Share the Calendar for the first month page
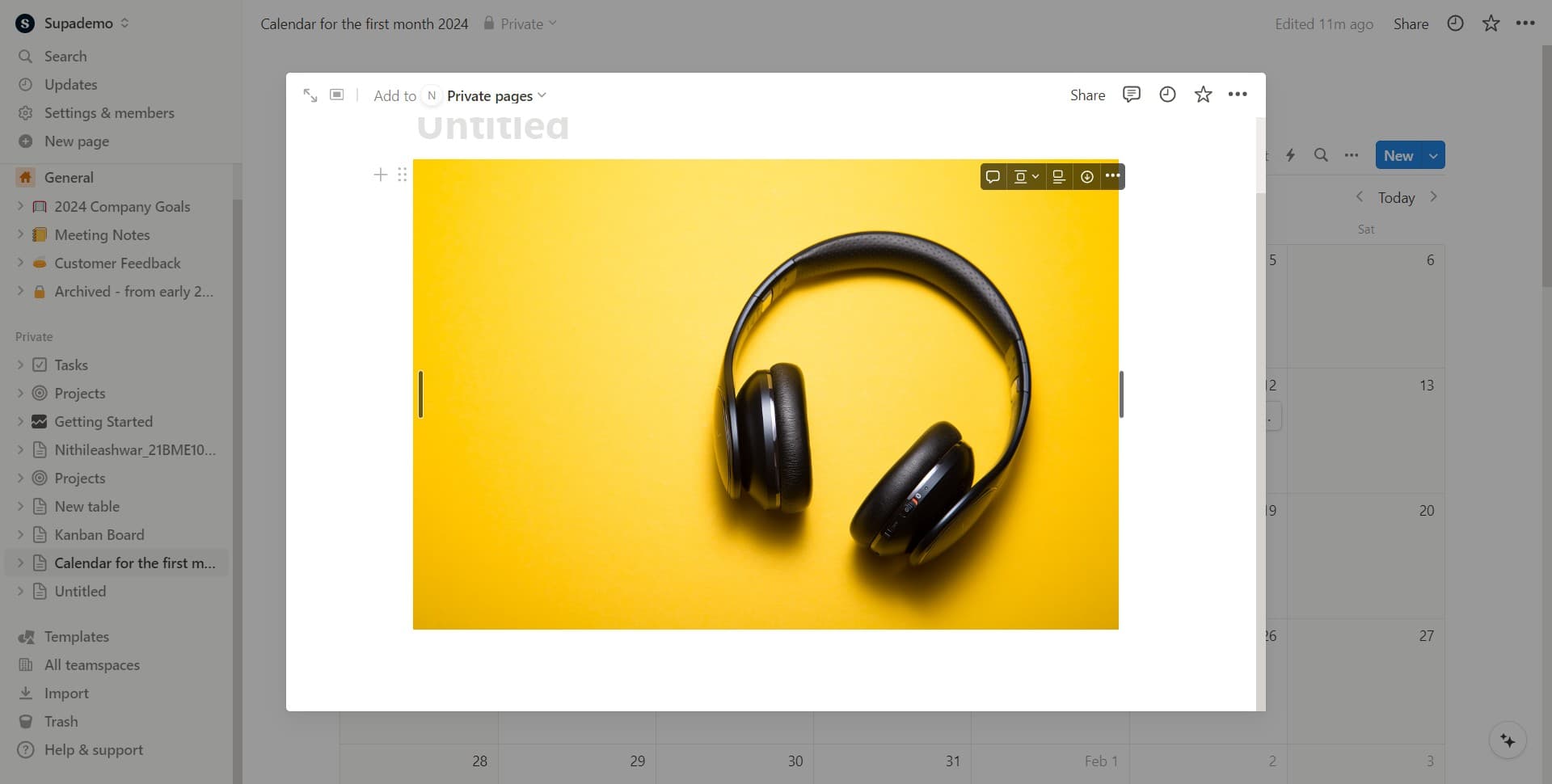Viewport: 1552px width, 784px height. point(1411,23)
